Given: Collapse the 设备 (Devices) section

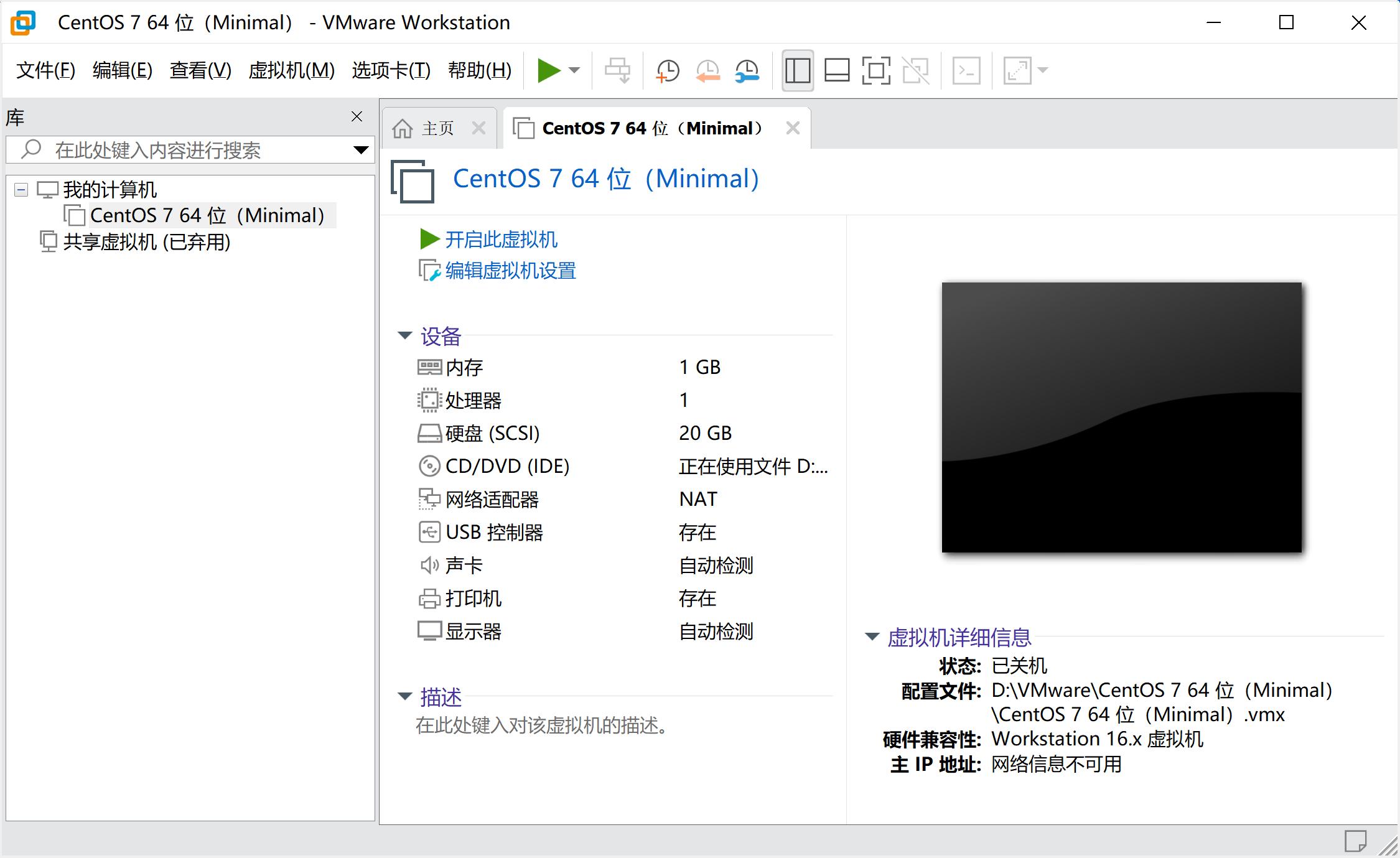Looking at the screenshot, I should (x=404, y=336).
